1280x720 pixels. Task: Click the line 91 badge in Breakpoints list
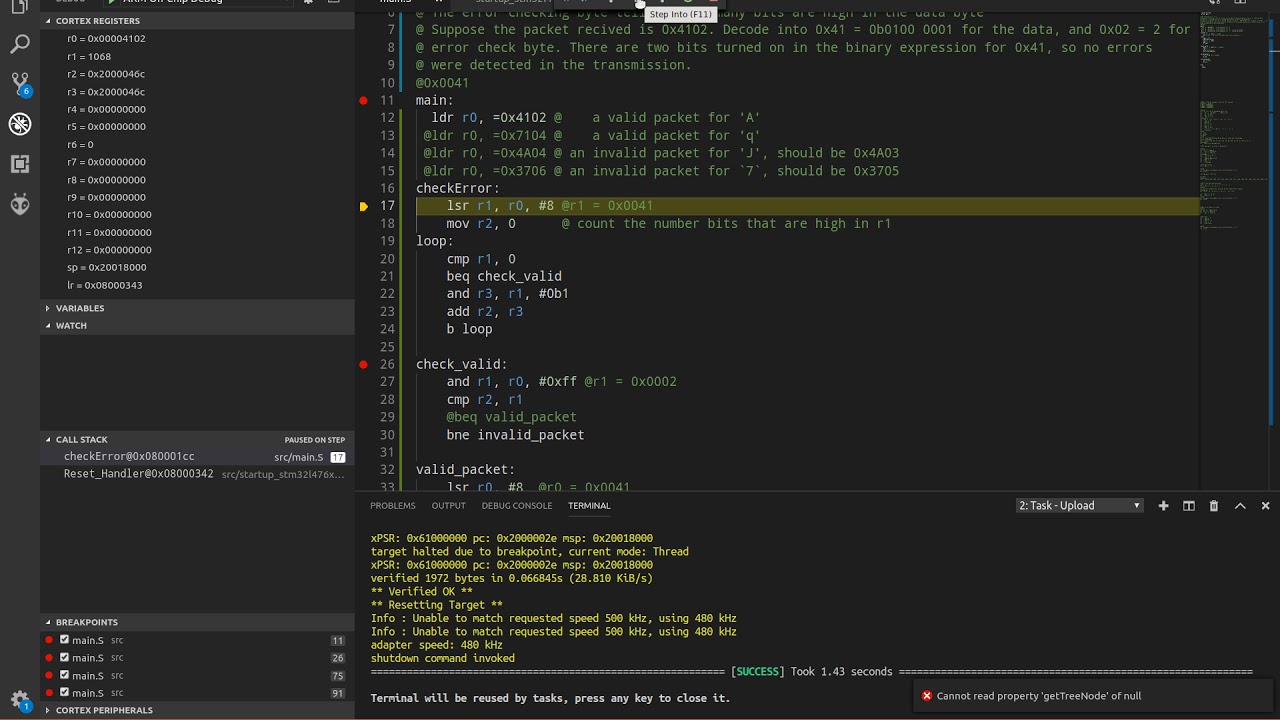click(x=338, y=693)
